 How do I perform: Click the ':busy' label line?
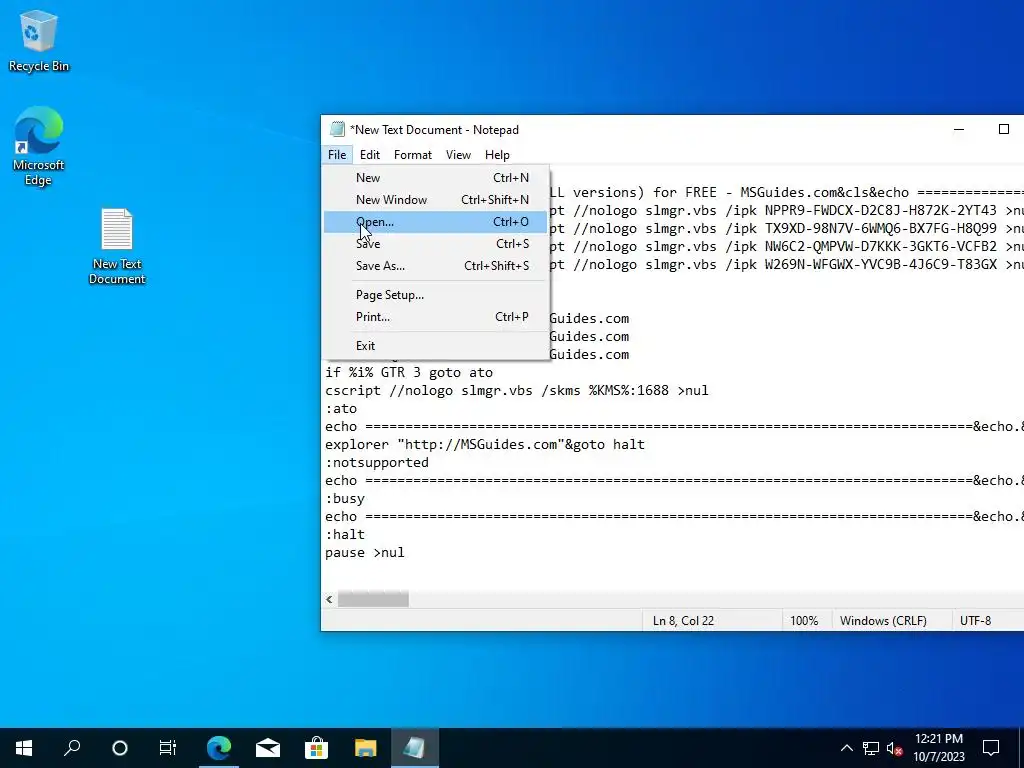(x=345, y=499)
